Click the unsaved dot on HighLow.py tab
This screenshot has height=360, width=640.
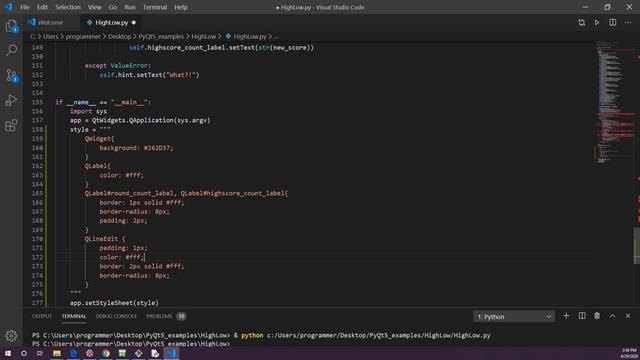(134, 22)
